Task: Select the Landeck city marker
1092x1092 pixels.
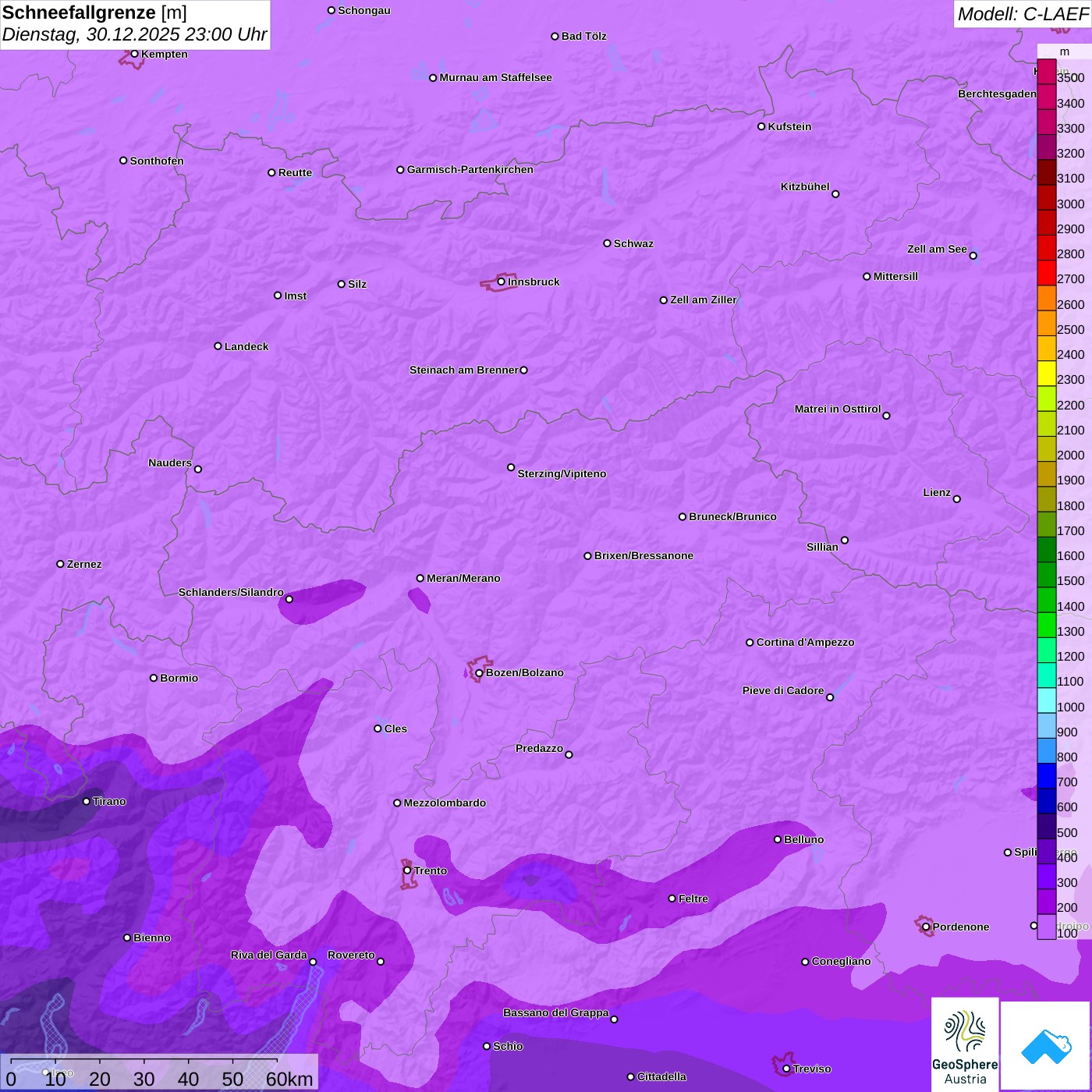Action: [x=218, y=346]
